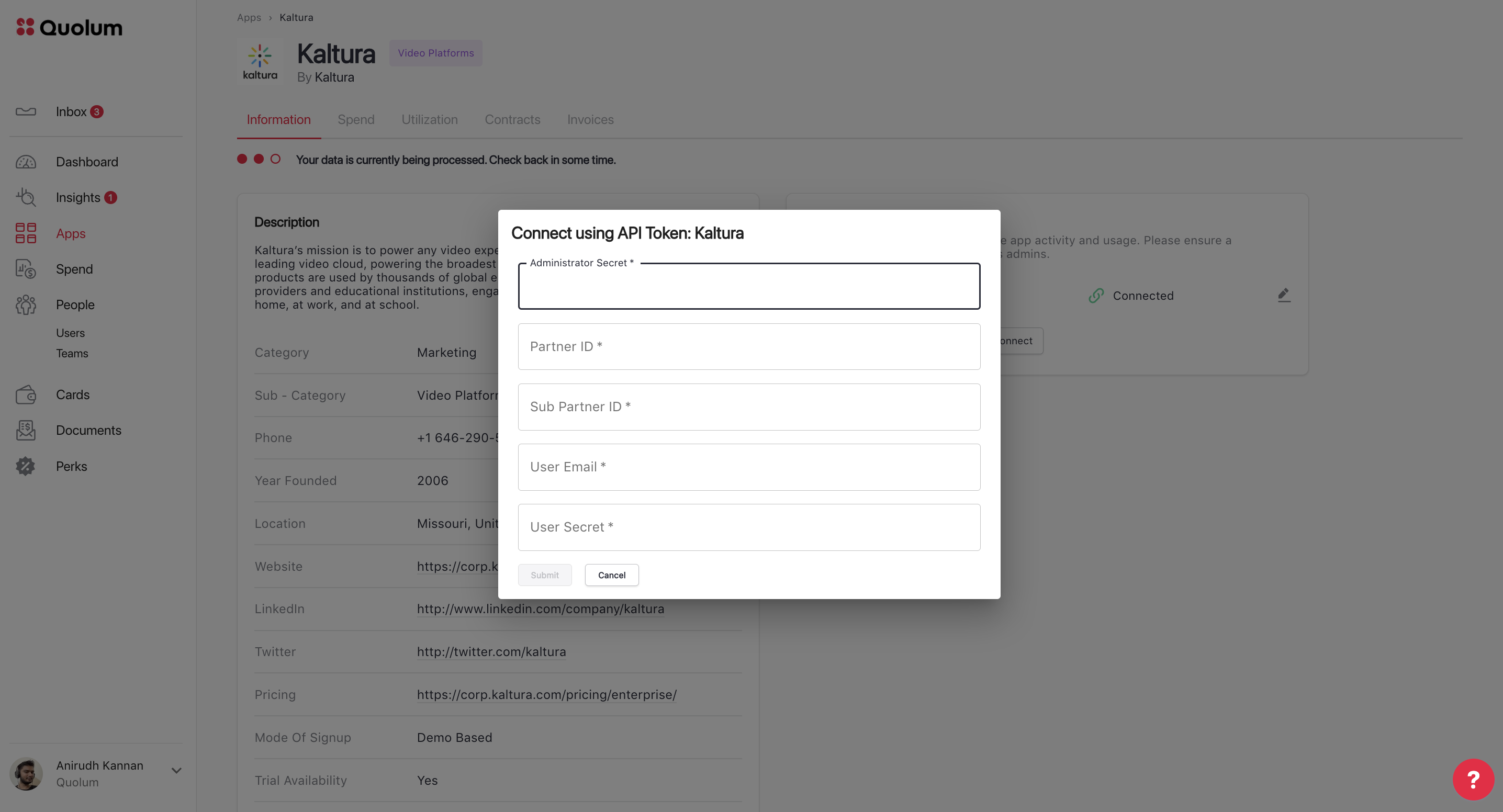Click the Documents envelope icon

coord(26,431)
